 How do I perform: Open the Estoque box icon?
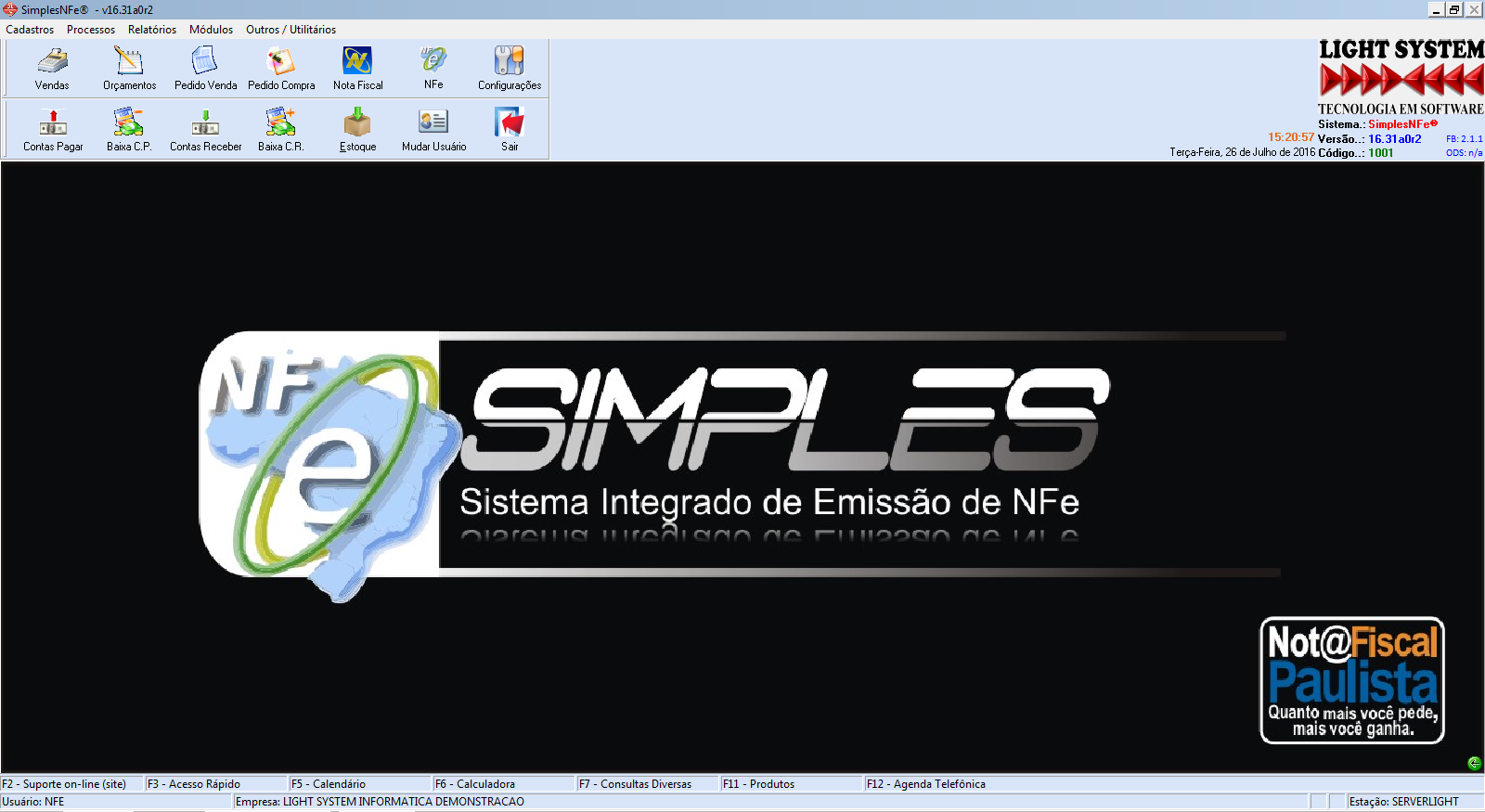pos(357,122)
